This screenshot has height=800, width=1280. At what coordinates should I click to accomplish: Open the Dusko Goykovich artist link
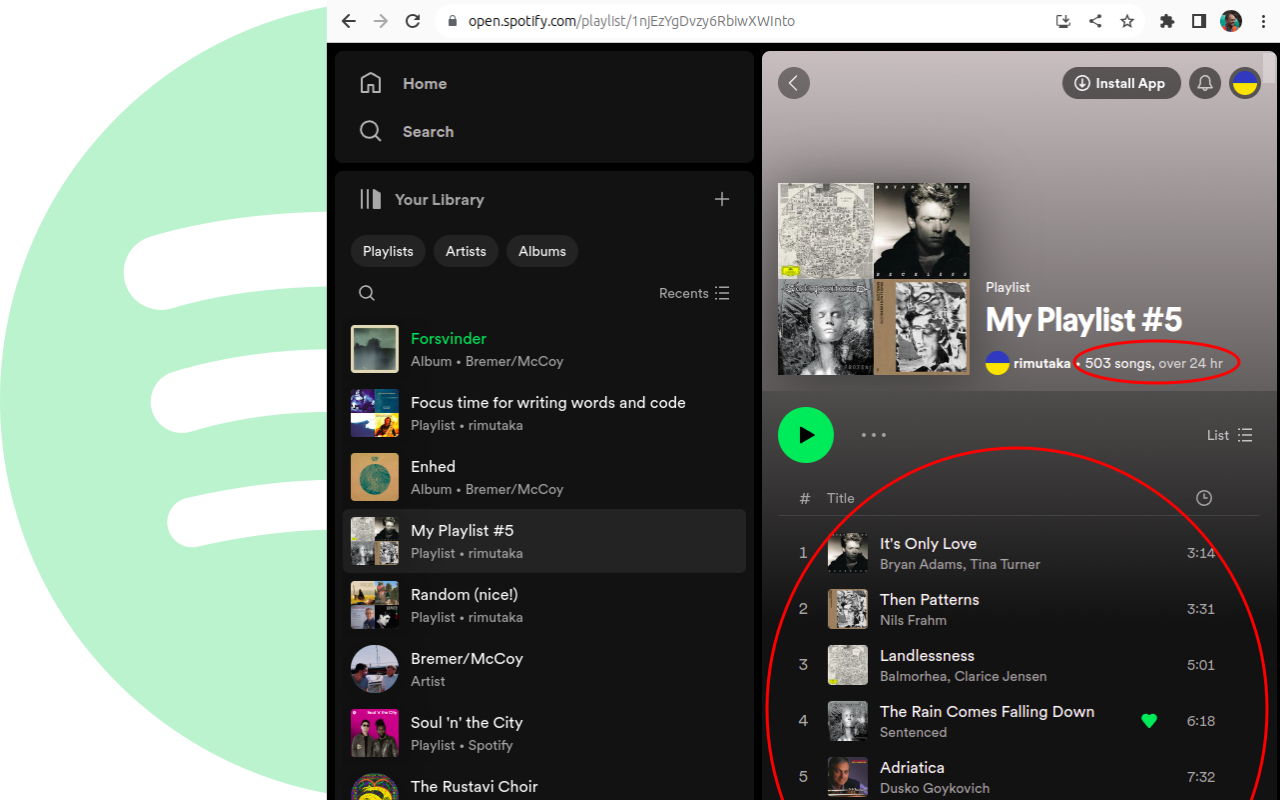[x=935, y=788]
